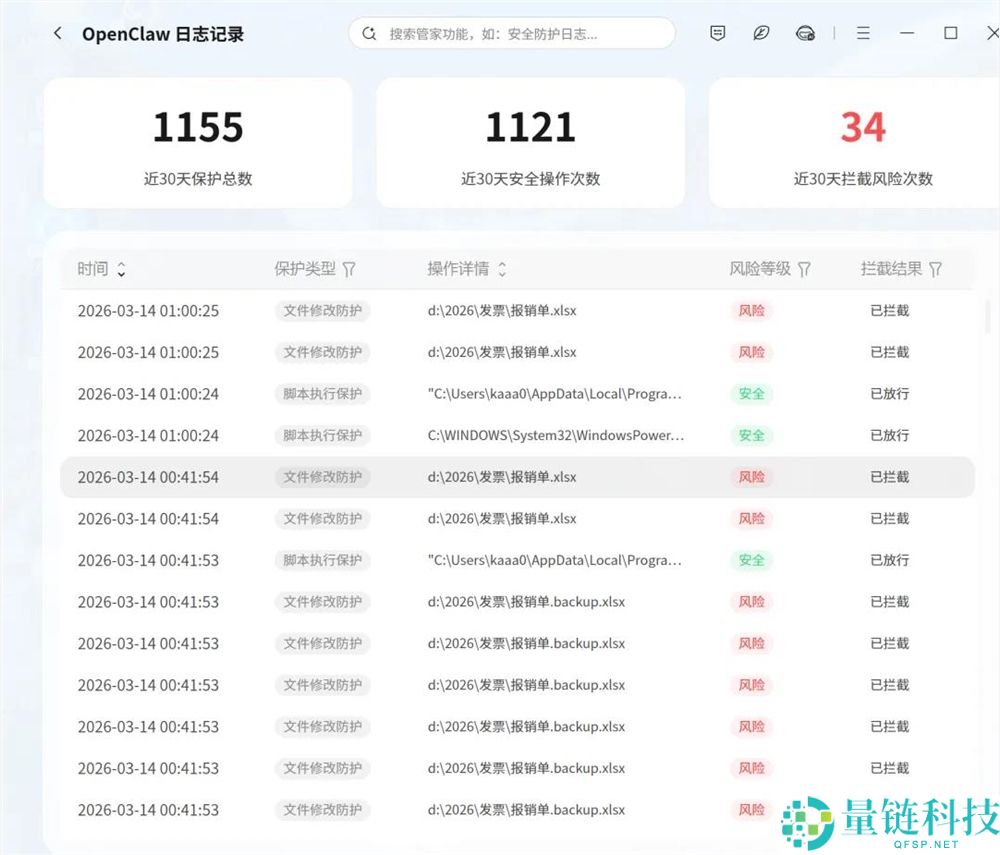Image resolution: width=1000 pixels, height=855 pixels.
Task: Click the 风险 tag on the first log row
Action: click(x=751, y=311)
